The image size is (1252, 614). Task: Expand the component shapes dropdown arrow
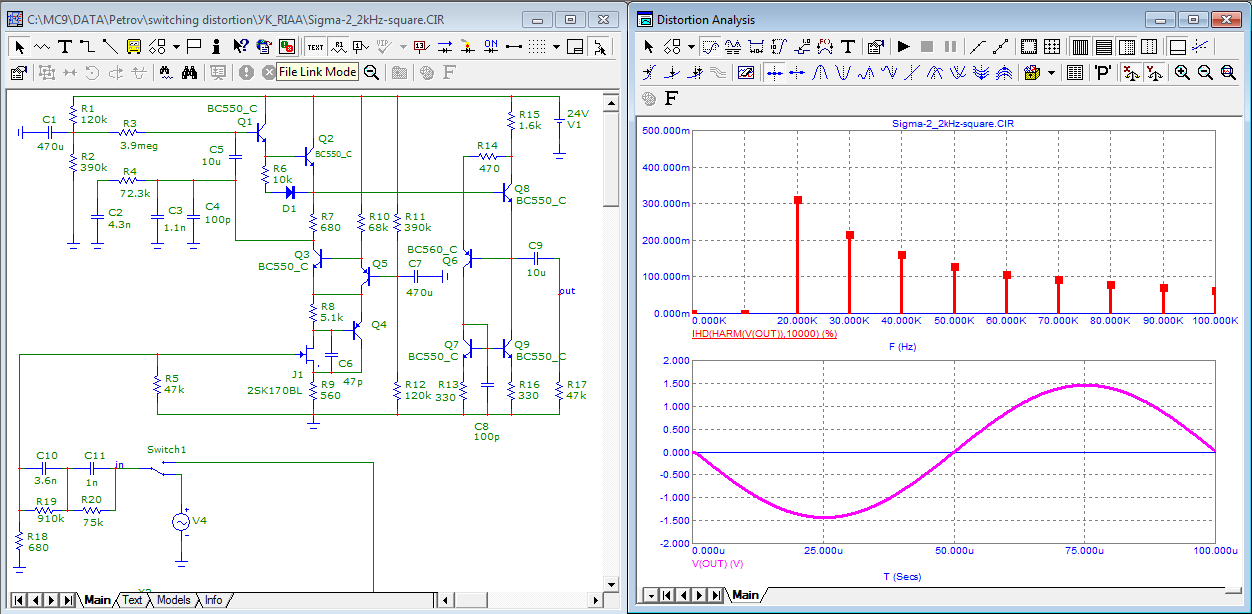click(176, 46)
